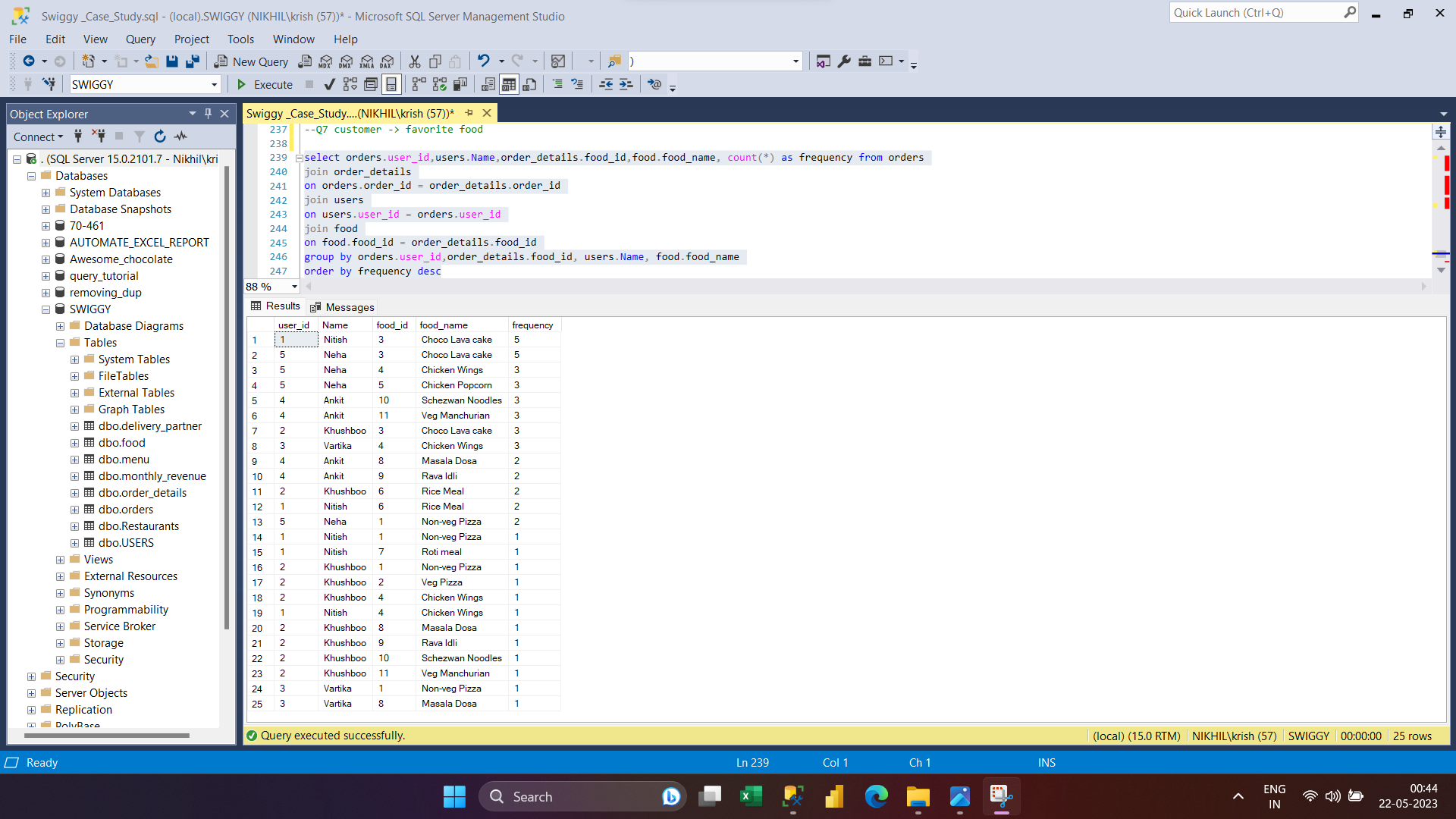This screenshot has width=1456, height=819.
Task: Open the File menu
Action: 17,39
